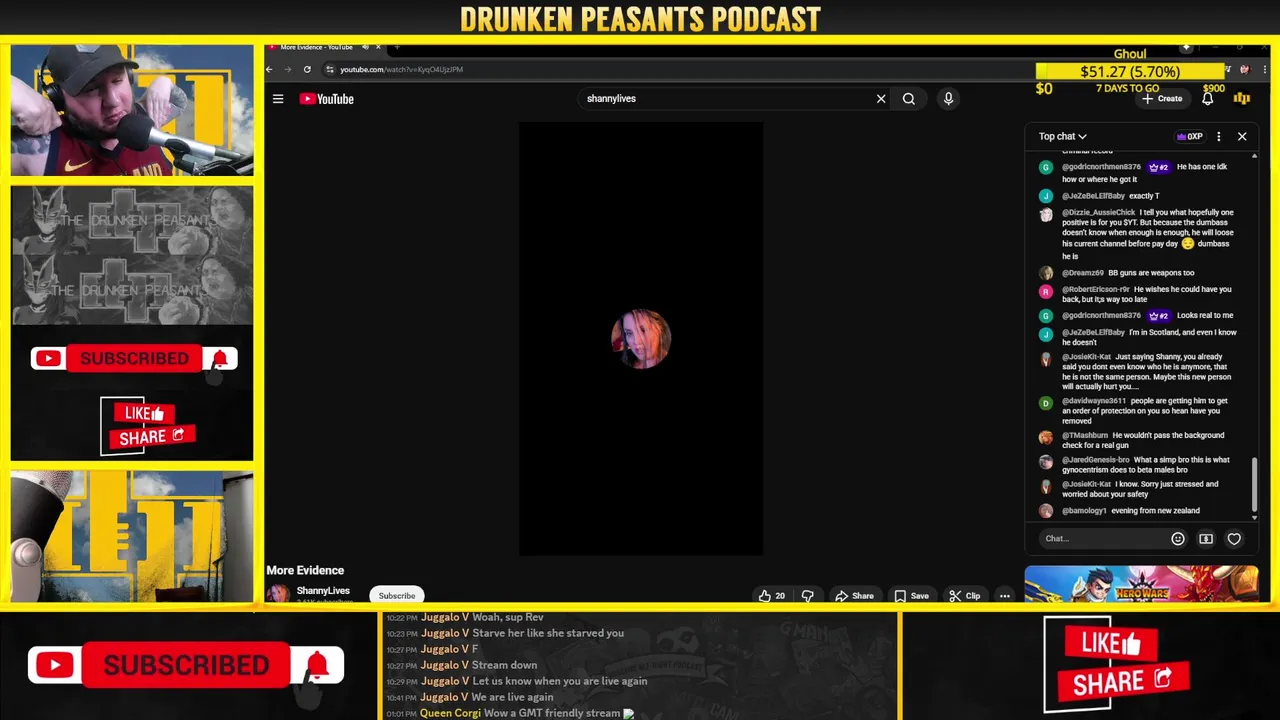The height and width of the screenshot is (720, 1280).
Task: Click the bell on the bottom SUBSCRIBED overlay
Action: pyautogui.click(x=317, y=666)
